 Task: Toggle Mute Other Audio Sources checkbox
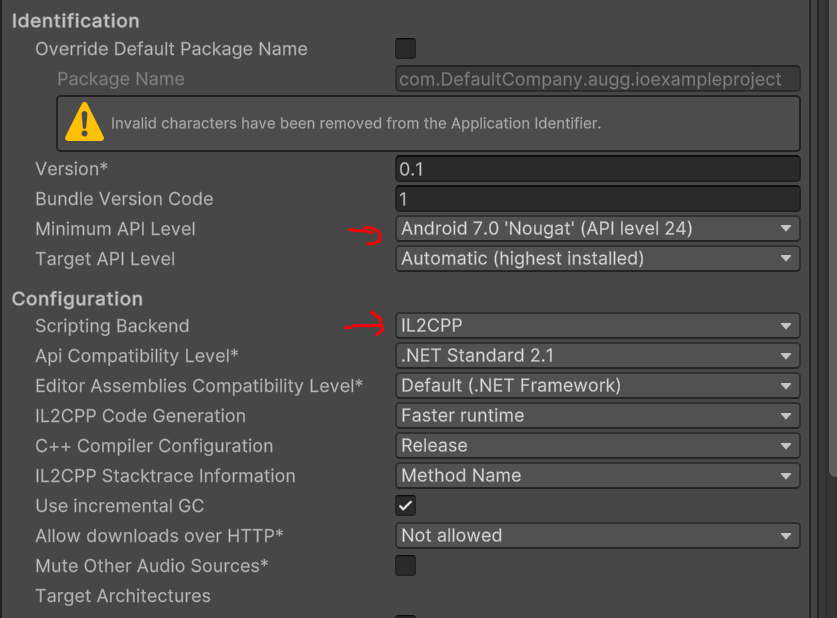tap(405, 566)
